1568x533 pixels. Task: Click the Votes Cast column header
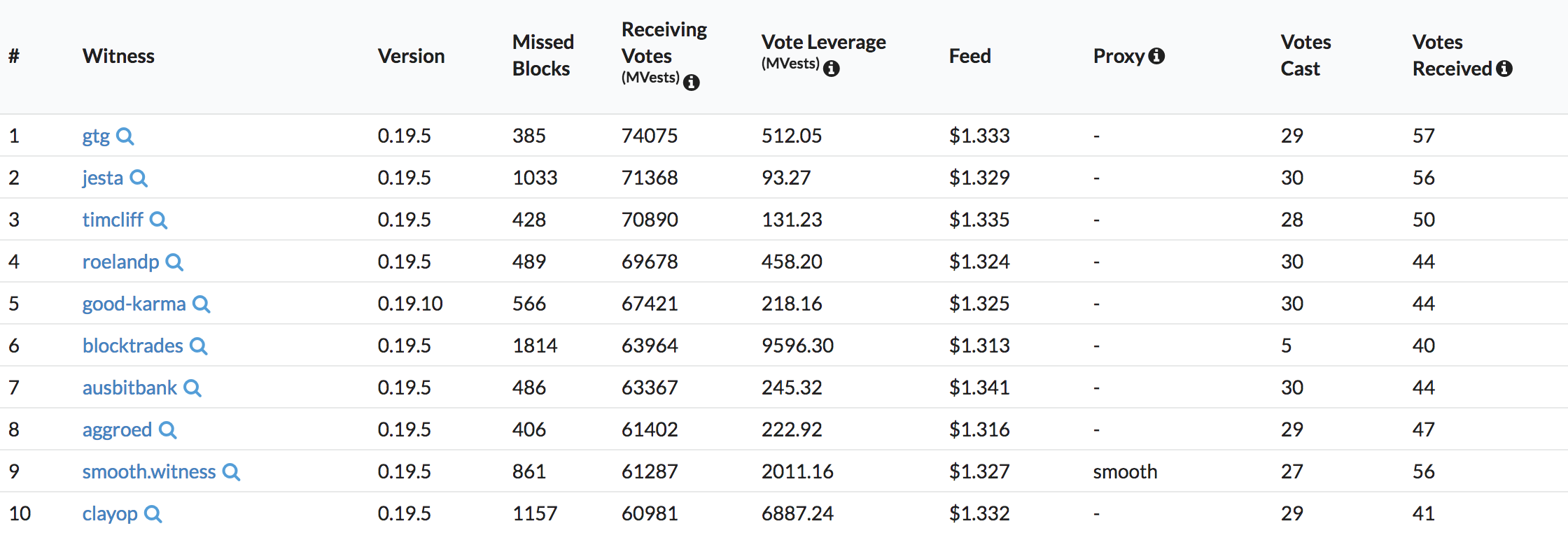[1305, 55]
